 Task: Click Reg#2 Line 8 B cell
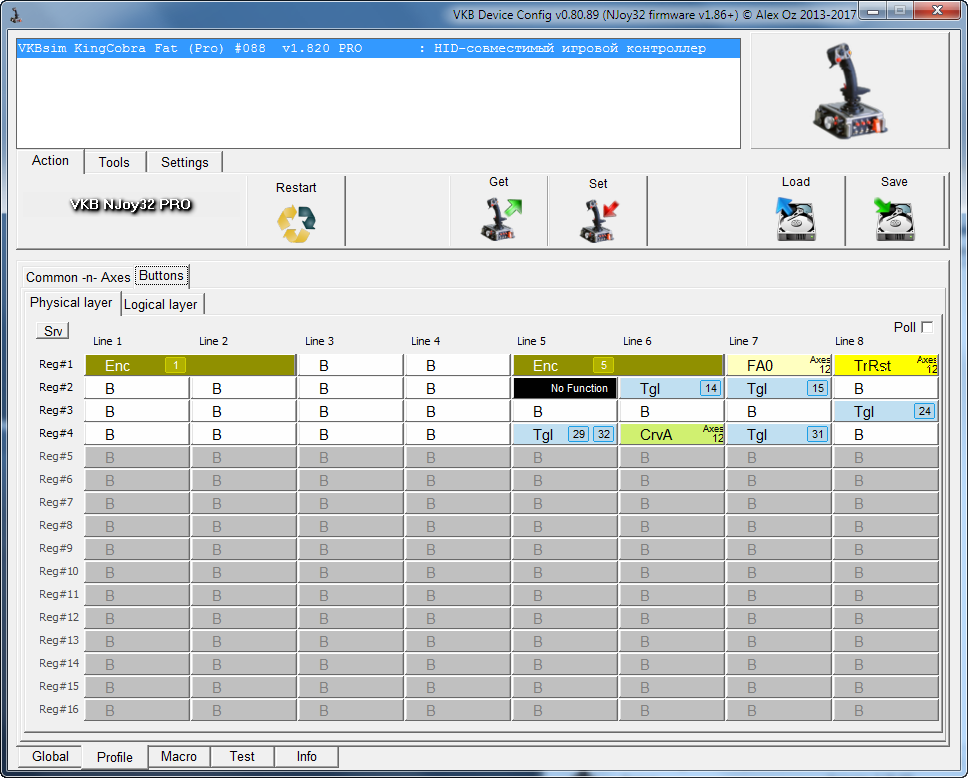click(x=886, y=388)
